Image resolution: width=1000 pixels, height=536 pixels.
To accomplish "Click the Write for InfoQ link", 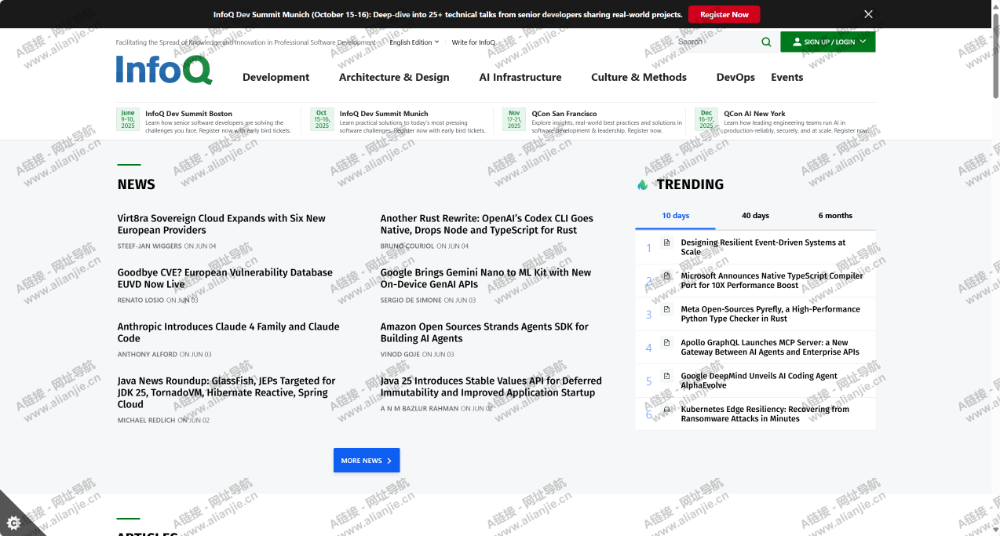I will point(473,42).
